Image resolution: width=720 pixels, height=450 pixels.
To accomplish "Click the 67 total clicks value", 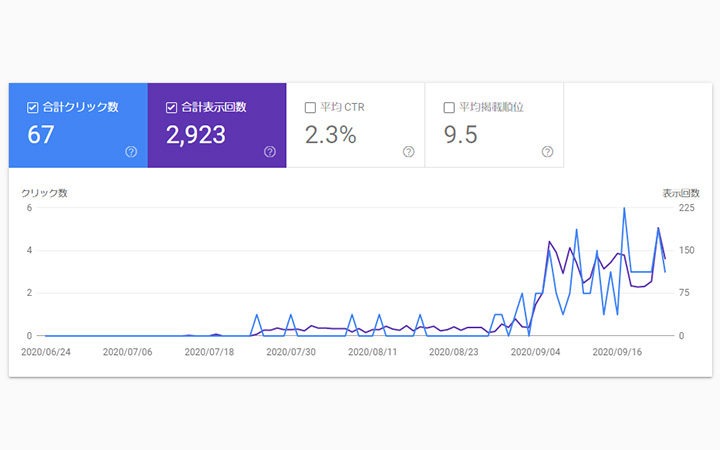I will pos(41,135).
